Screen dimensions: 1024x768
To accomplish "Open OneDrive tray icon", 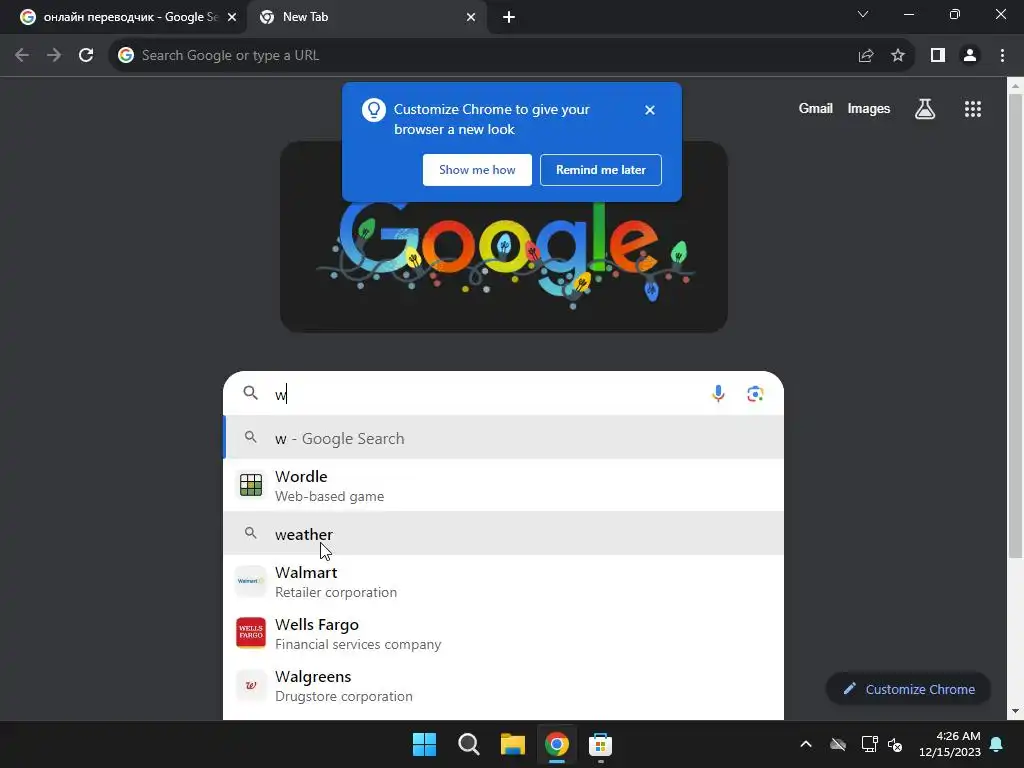I will coord(838,744).
